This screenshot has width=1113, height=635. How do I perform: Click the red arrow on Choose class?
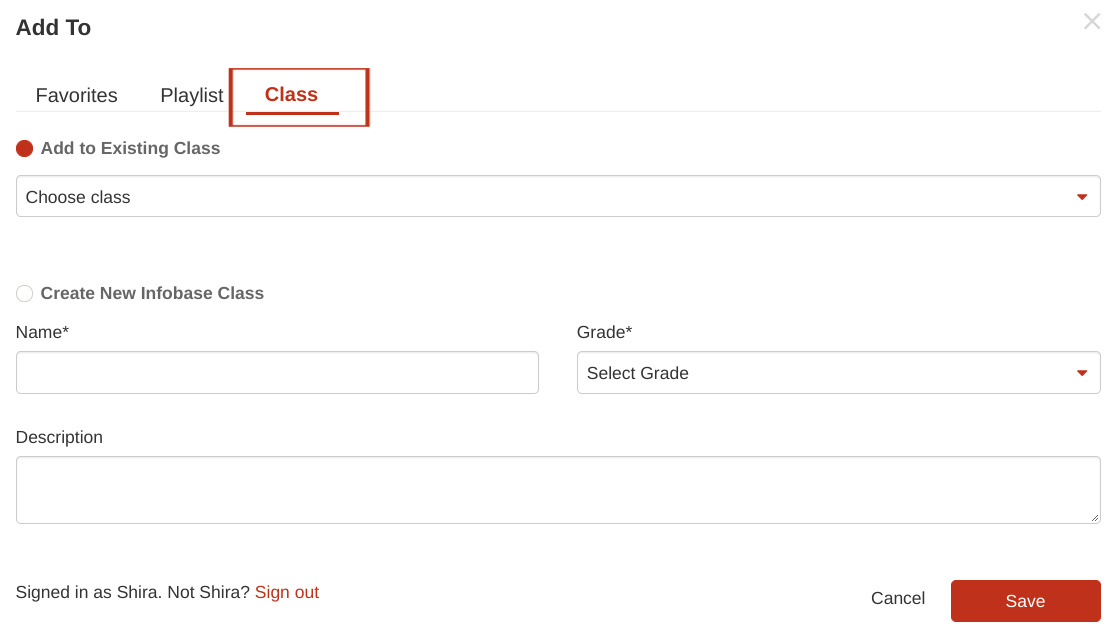click(x=1082, y=197)
